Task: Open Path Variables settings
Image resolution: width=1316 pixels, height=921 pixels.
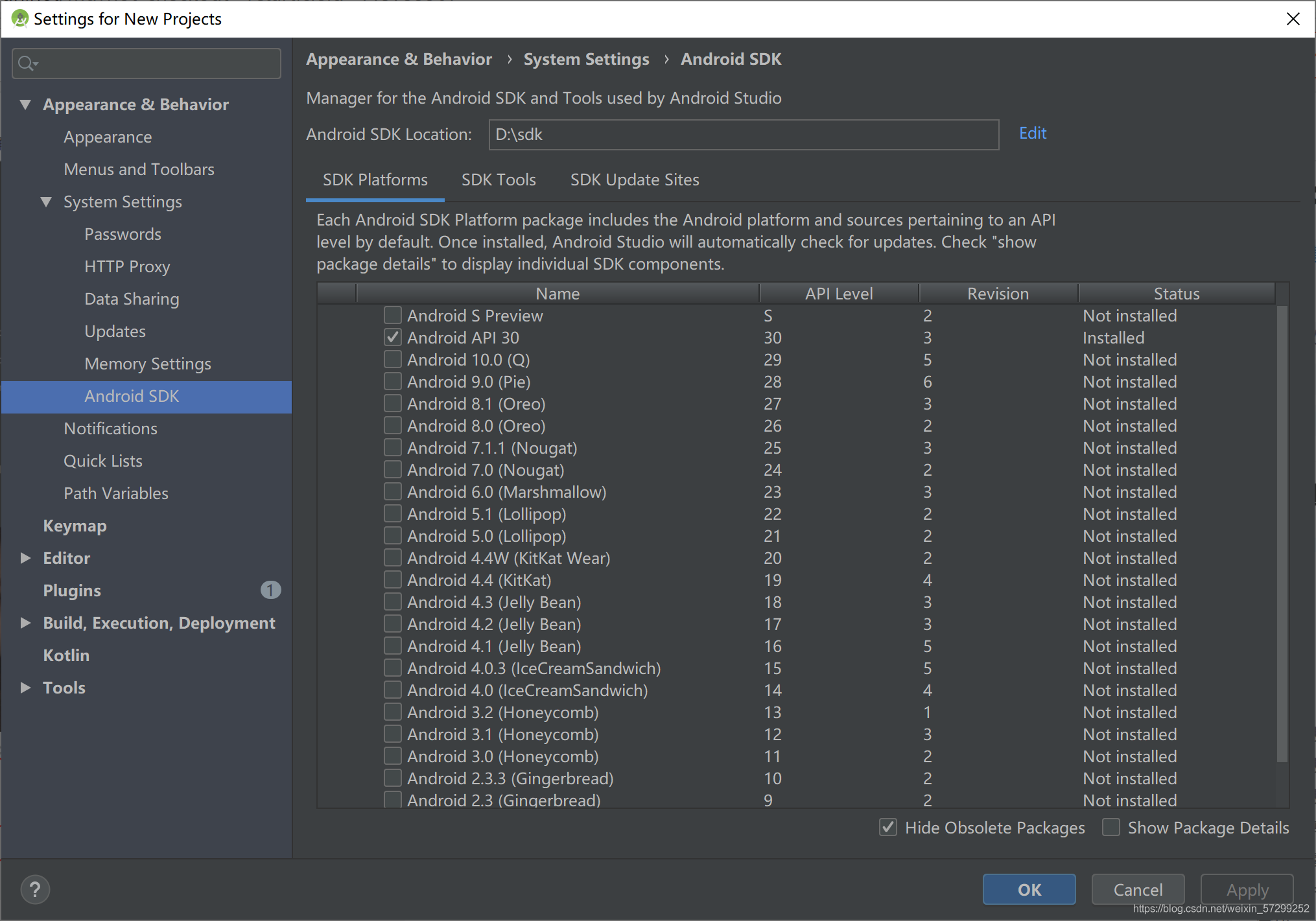Action: pos(115,493)
